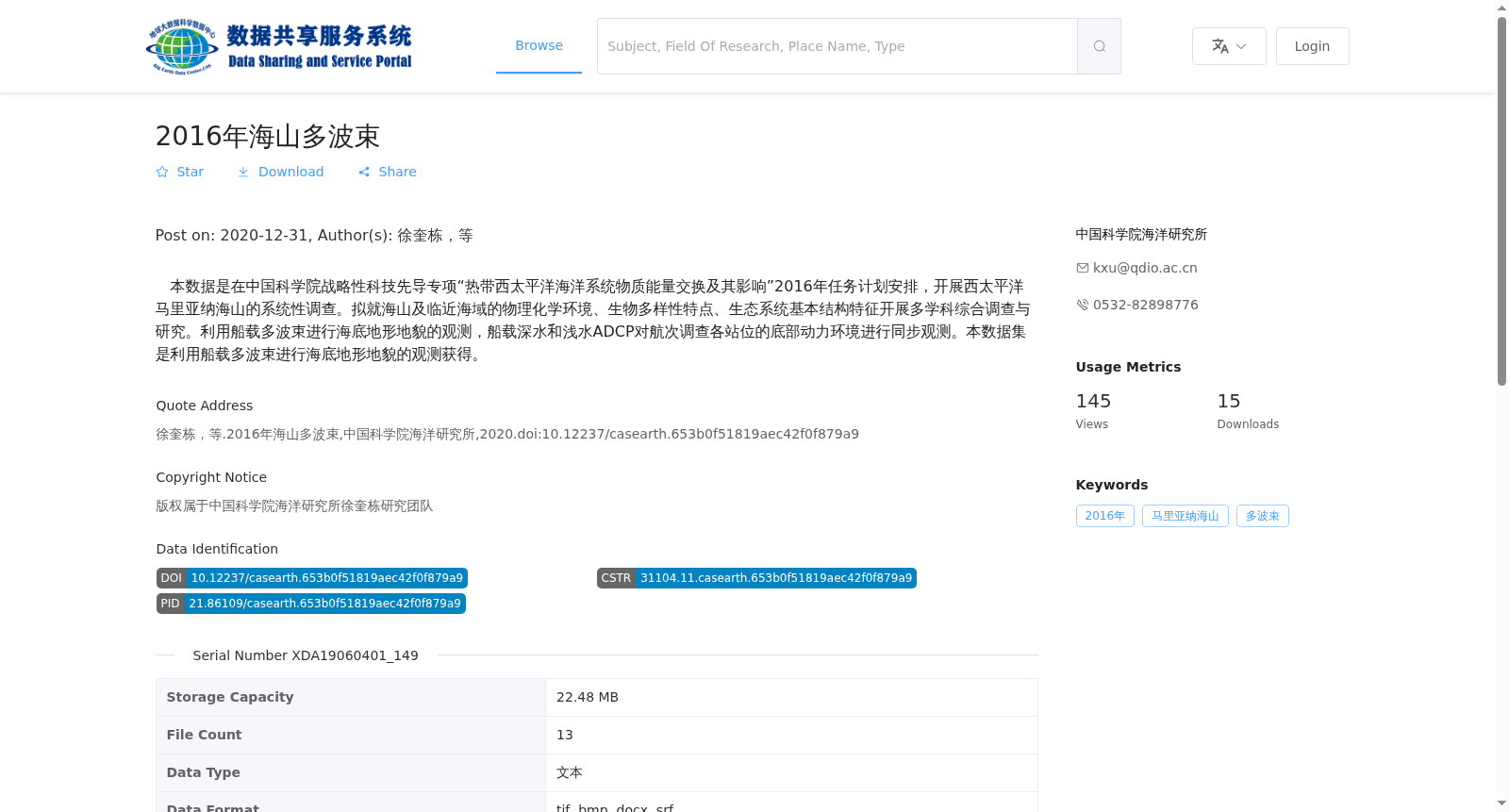
Task: Click the Post on date and author line
Action: pyautogui.click(x=314, y=235)
